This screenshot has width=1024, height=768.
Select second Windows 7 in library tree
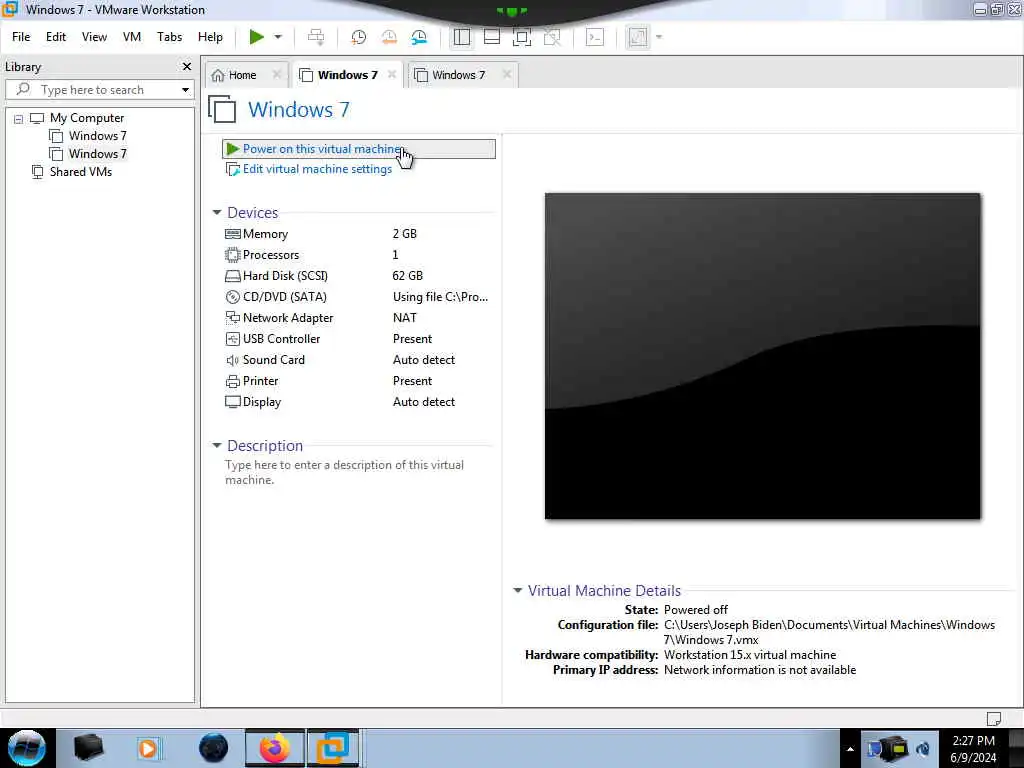click(97, 154)
